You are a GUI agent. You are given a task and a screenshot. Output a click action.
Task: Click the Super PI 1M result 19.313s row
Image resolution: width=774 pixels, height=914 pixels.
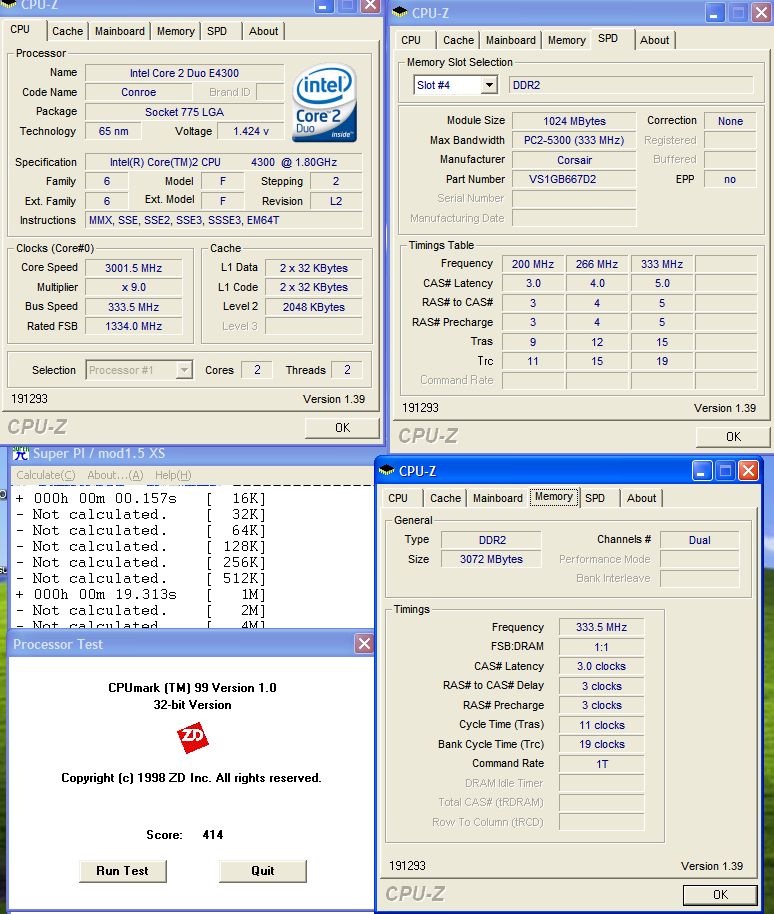point(140,595)
